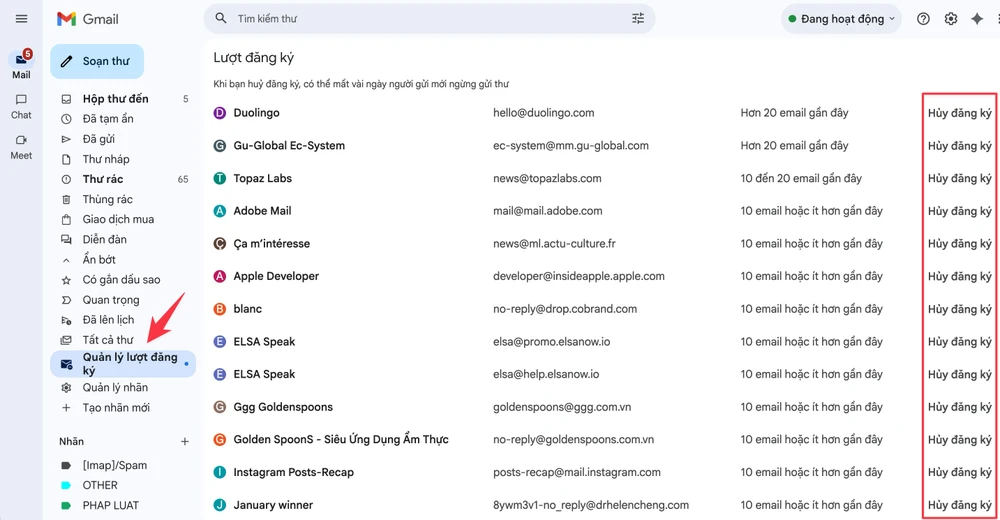Image resolution: width=1000 pixels, height=520 pixels.
Task: Open Meet in the left rail
Action: (x=21, y=147)
